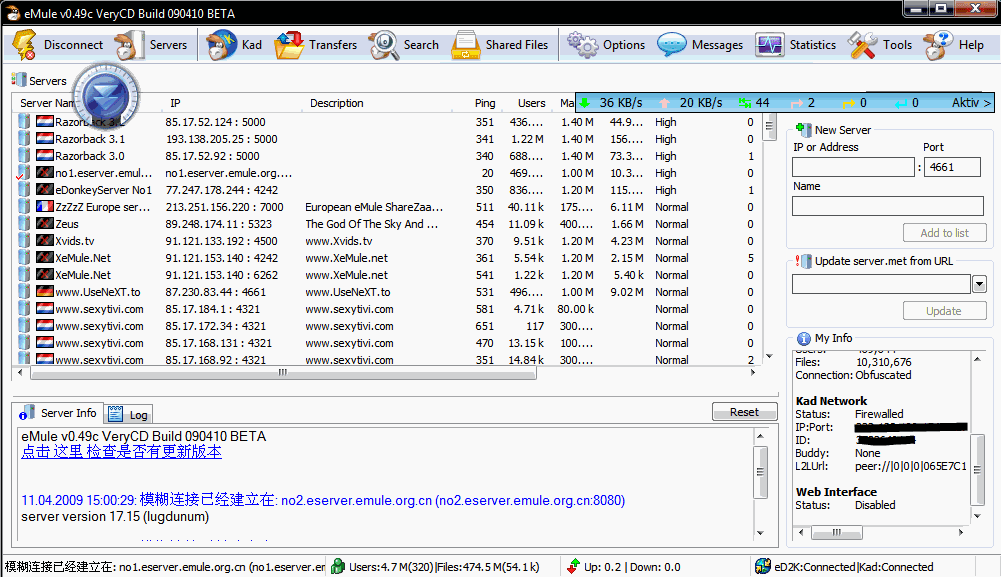Screen dimensions: 1001x577
Task: Click the New Server group icon
Action: click(x=803, y=130)
